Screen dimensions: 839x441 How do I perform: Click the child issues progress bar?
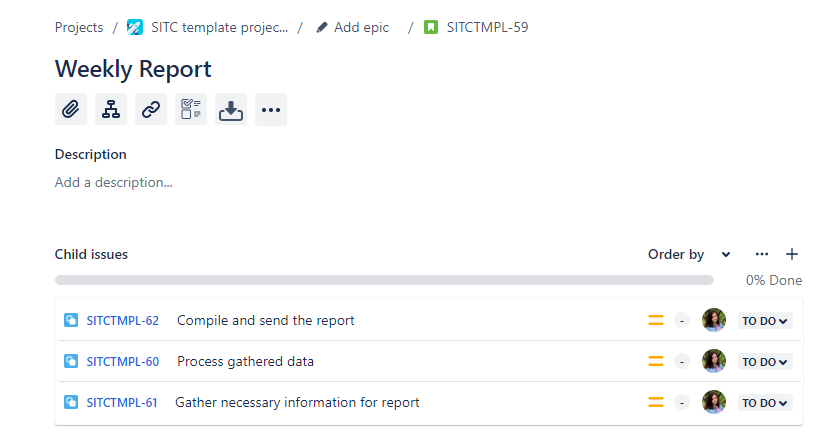tap(384, 281)
